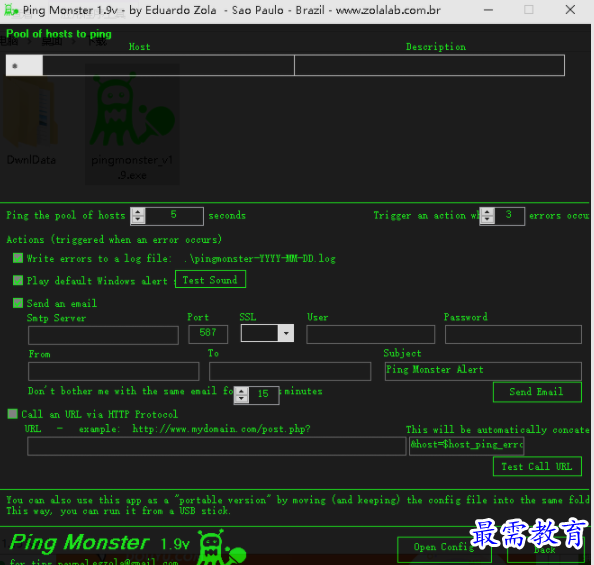Focus the User input field
The width and height of the screenshot is (594, 565).
point(370,334)
